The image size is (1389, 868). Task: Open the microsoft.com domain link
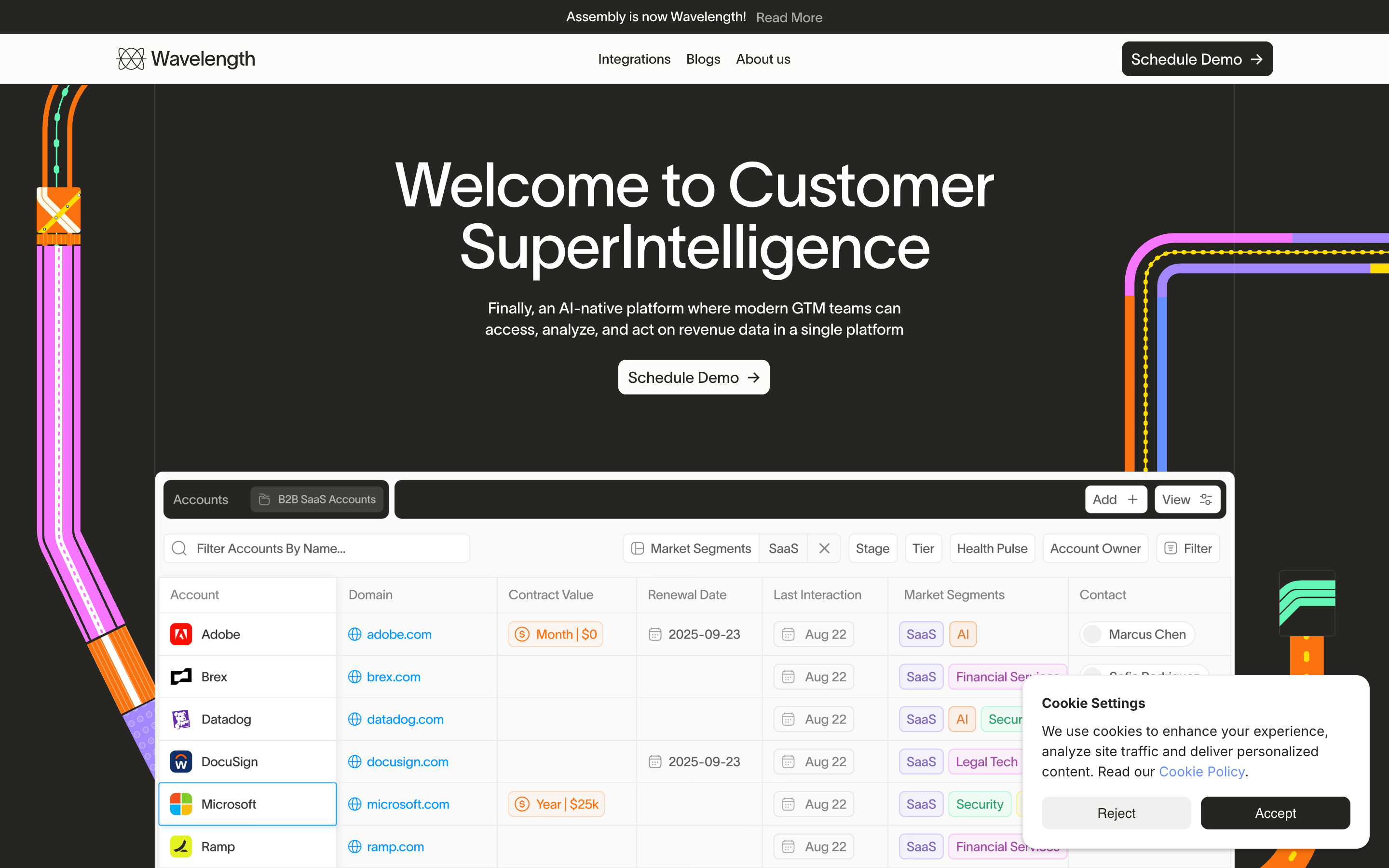pyautogui.click(x=408, y=804)
